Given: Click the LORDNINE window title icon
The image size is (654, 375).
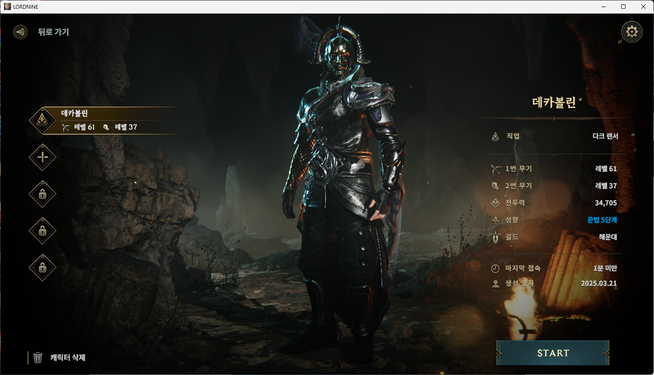Looking at the screenshot, I should coord(7,7).
